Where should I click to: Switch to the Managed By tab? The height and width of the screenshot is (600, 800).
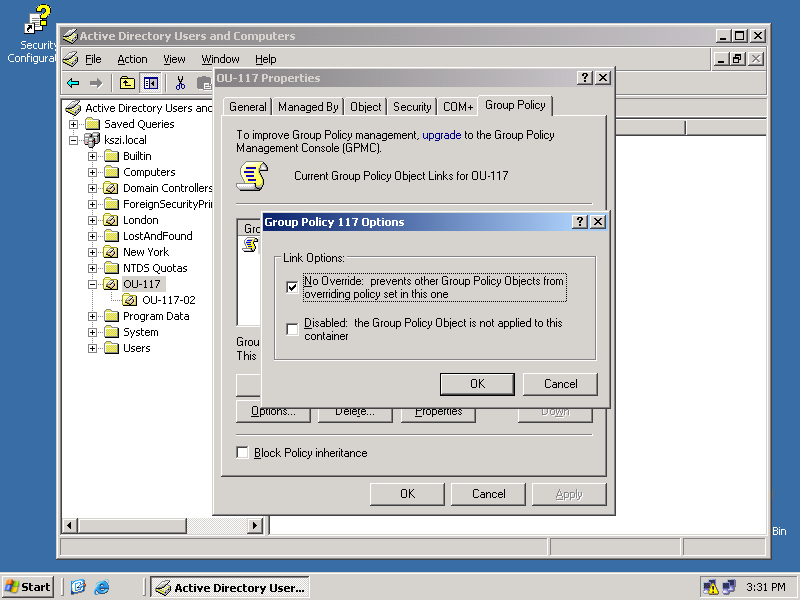click(308, 107)
